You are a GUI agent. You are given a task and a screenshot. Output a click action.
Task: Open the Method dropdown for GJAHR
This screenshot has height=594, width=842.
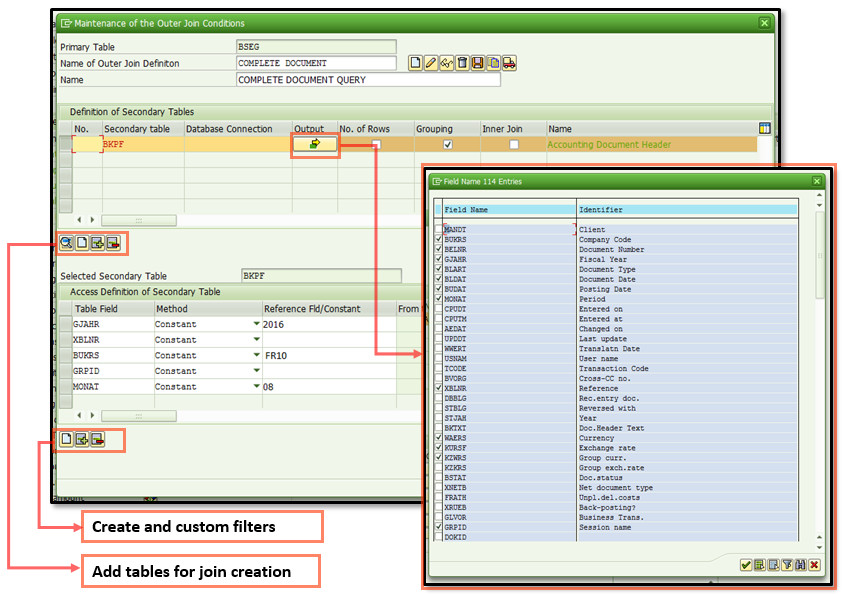[x=256, y=324]
